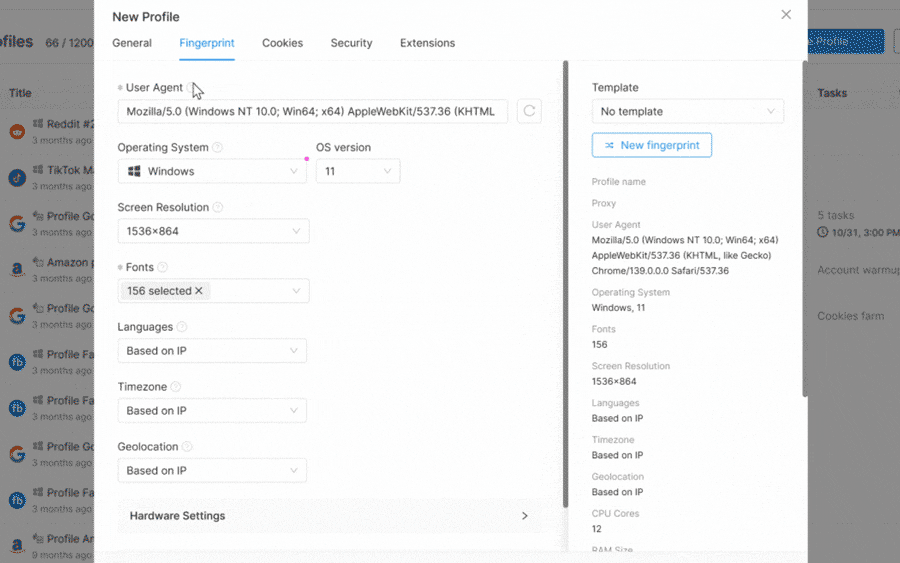This screenshot has width=900, height=563.
Task: Expand the Fonts selection dropdown
Action: point(214,291)
